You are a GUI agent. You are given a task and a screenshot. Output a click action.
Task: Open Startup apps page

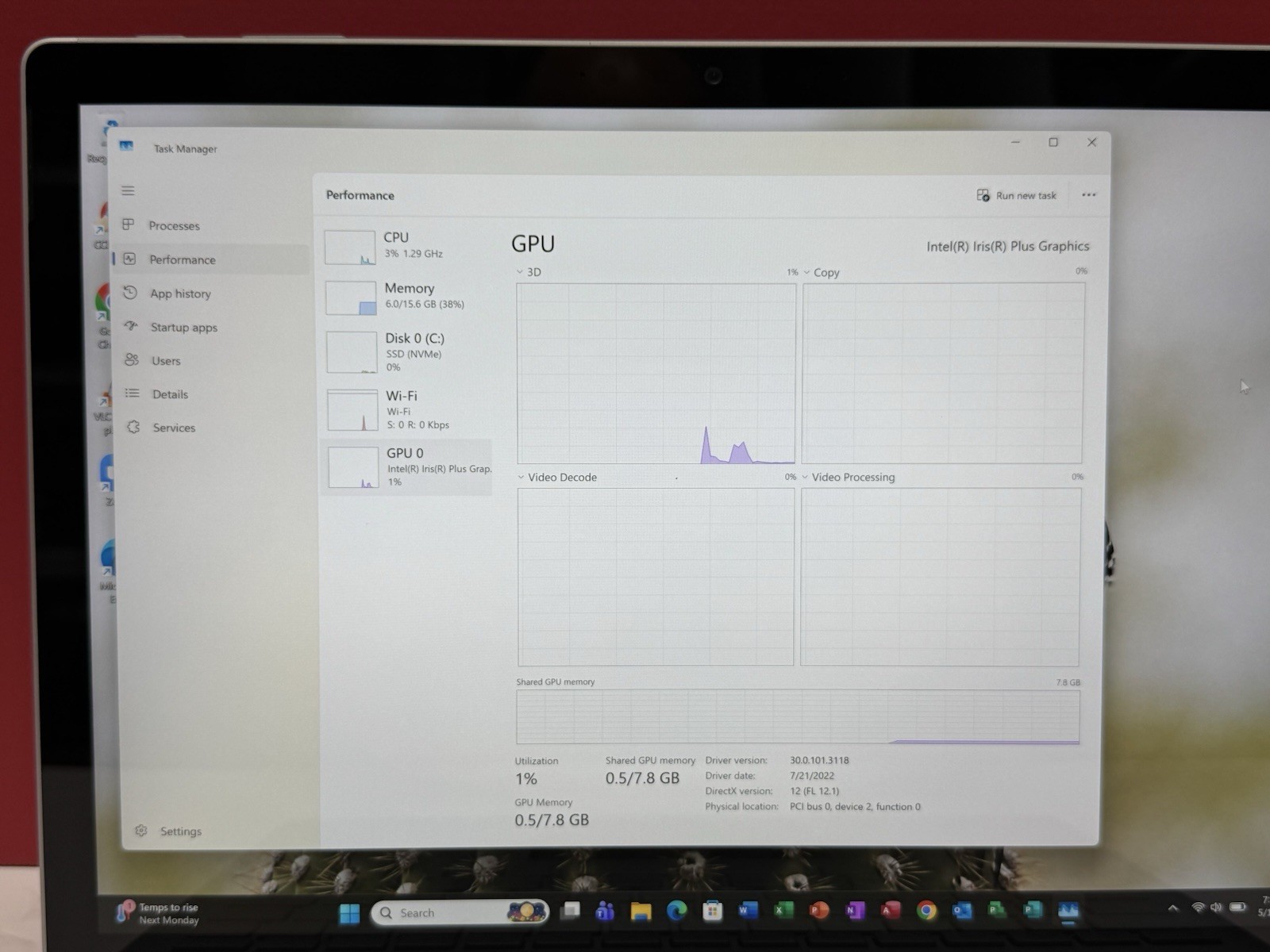click(183, 327)
